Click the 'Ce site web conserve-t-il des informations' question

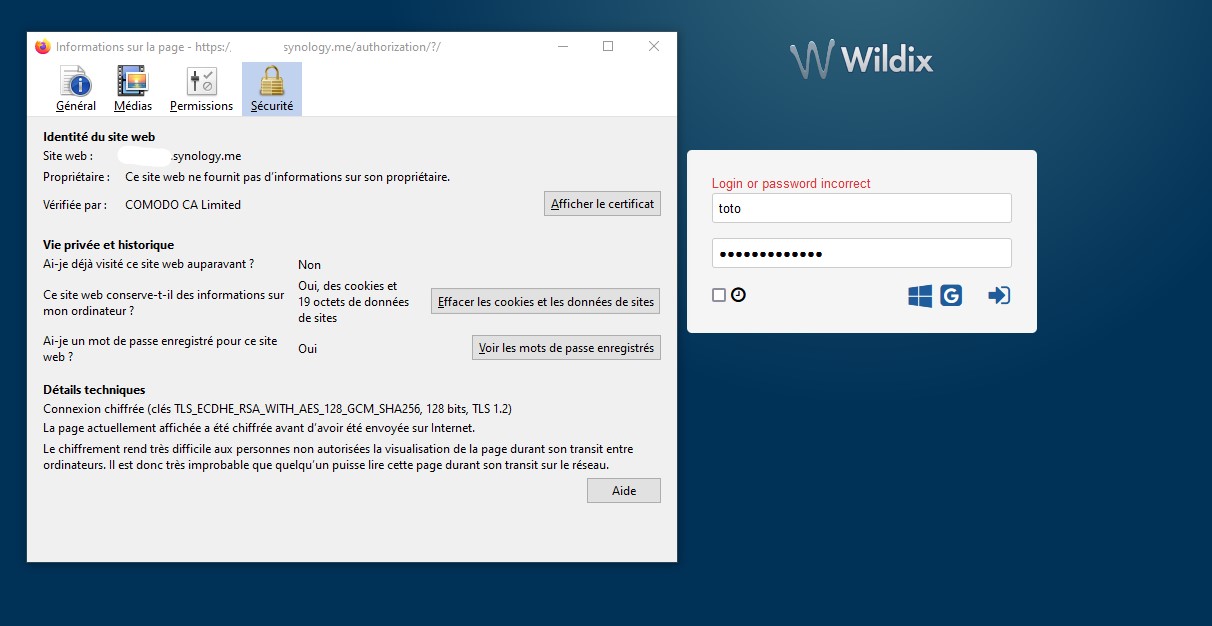pos(164,303)
